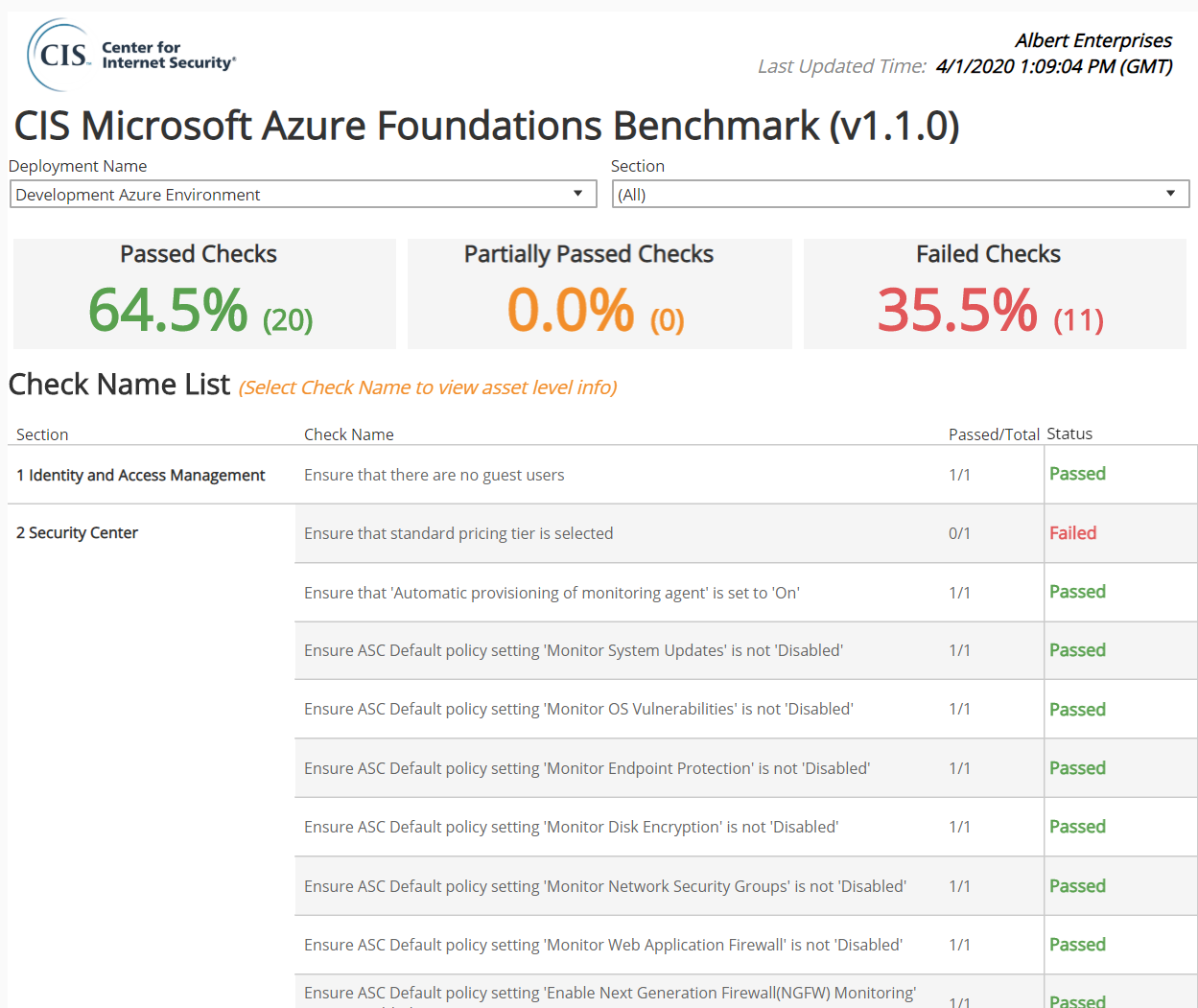
Task: Expand the Section filter dropdown showing (All)
Action: (x=901, y=194)
